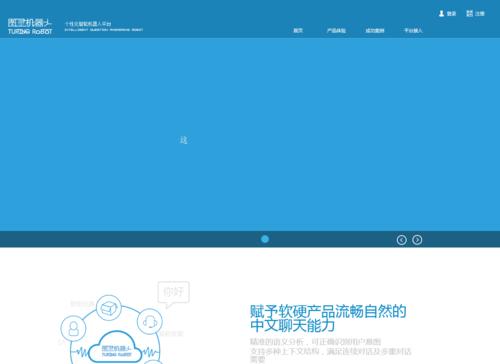Click the headset support circle icon

point(150,322)
